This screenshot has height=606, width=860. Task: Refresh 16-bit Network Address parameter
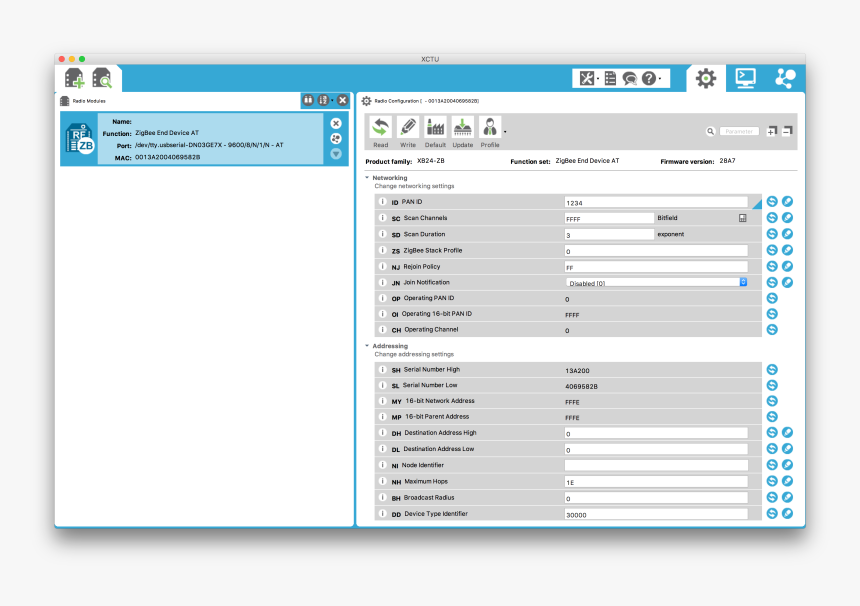click(x=772, y=401)
